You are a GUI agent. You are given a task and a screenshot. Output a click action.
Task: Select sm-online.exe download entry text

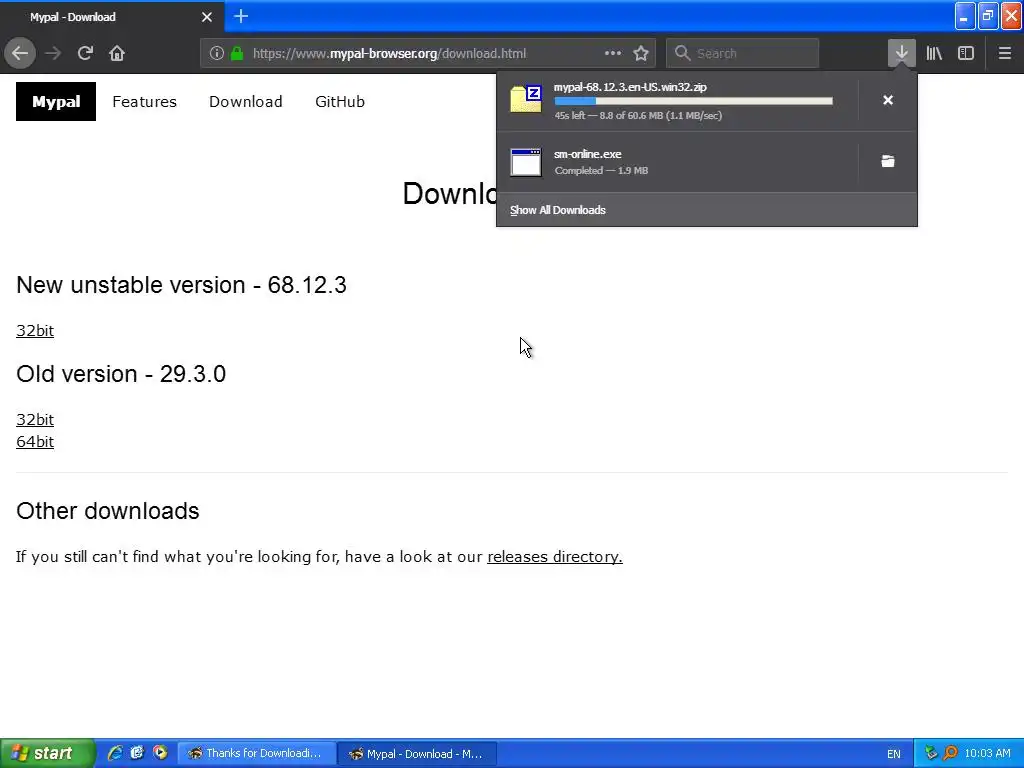588,154
